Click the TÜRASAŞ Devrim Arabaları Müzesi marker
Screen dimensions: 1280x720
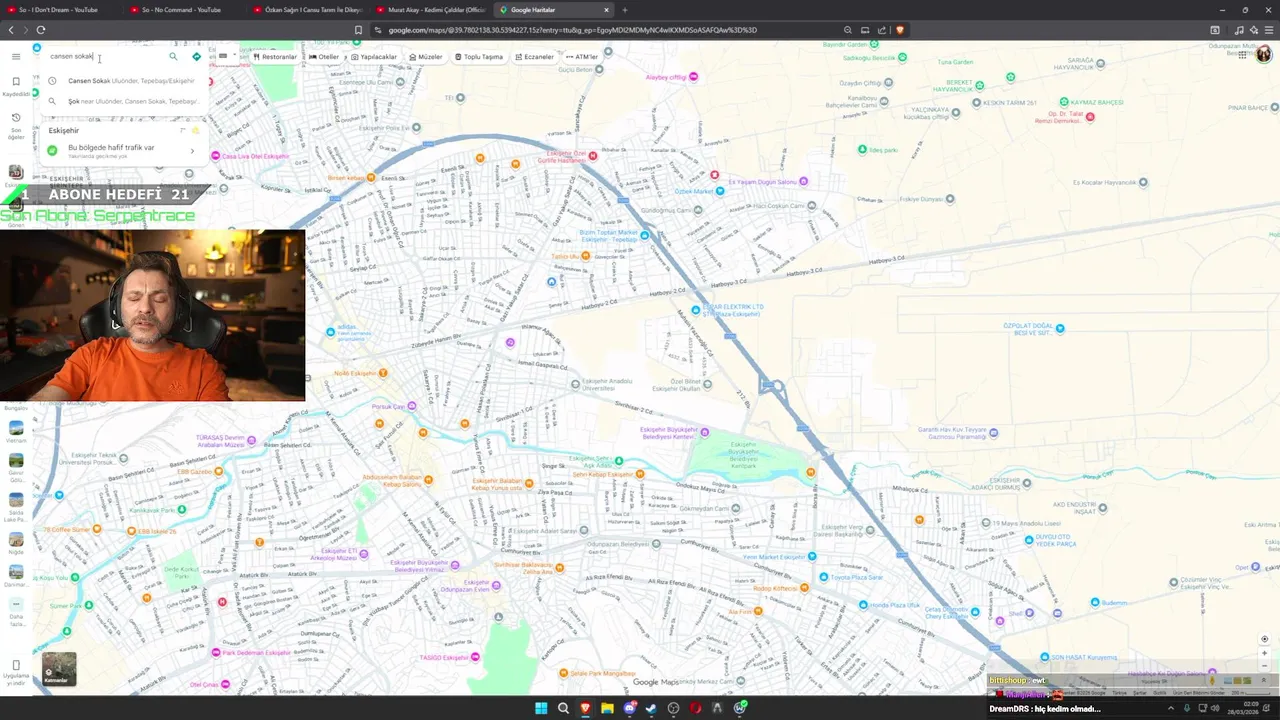(x=251, y=440)
